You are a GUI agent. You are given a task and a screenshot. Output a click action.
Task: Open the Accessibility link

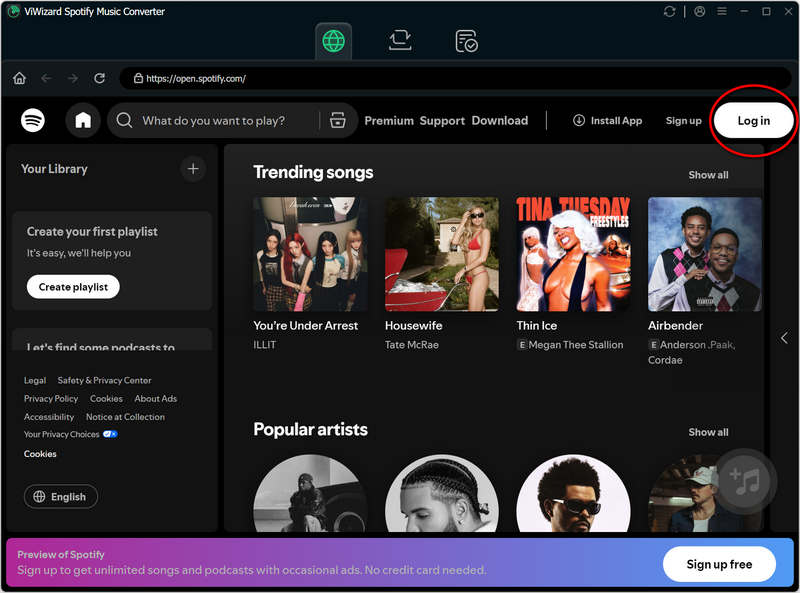tap(49, 417)
